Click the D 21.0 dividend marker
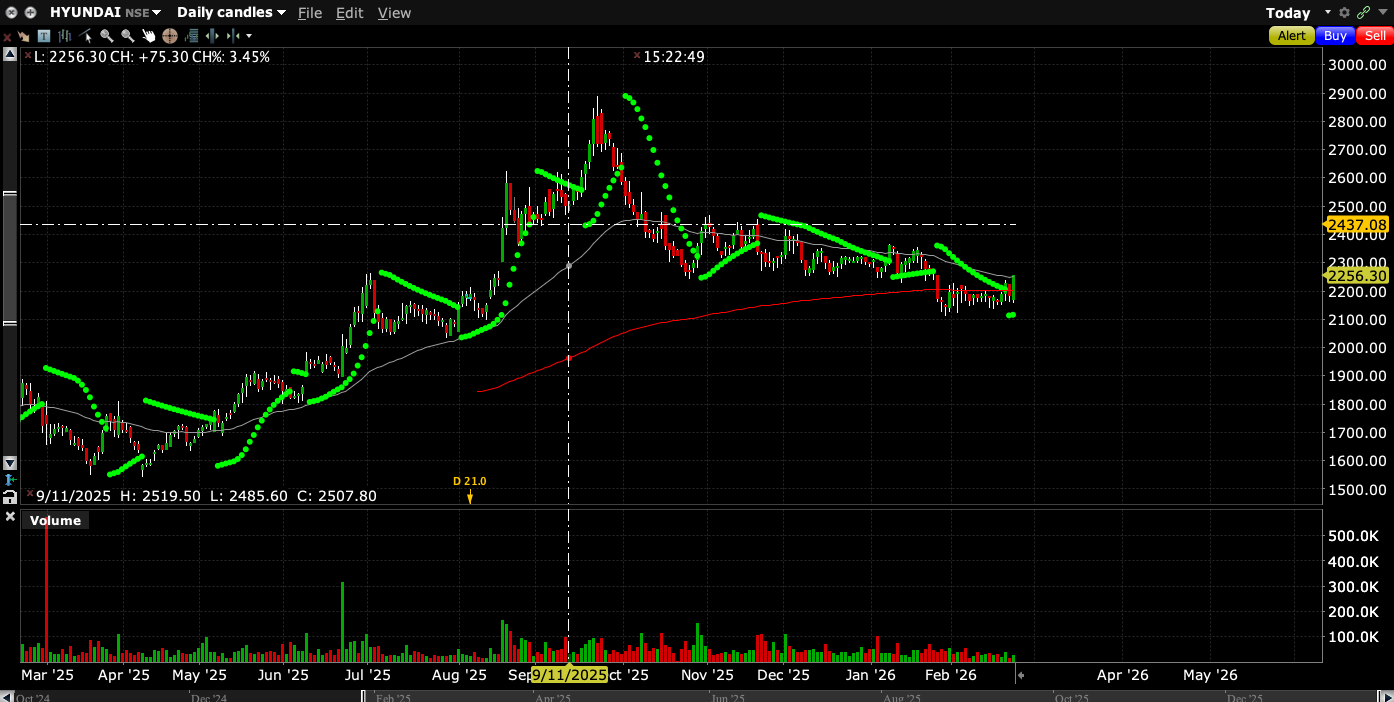1394x702 pixels. pyautogui.click(x=469, y=488)
